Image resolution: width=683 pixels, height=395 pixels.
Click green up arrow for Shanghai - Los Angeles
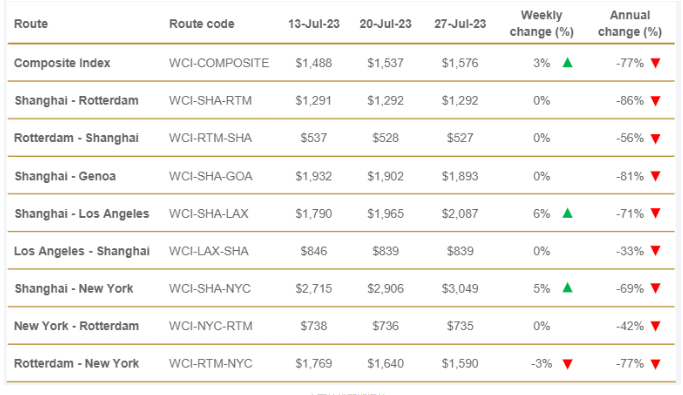pyautogui.click(x=567, y=213)
